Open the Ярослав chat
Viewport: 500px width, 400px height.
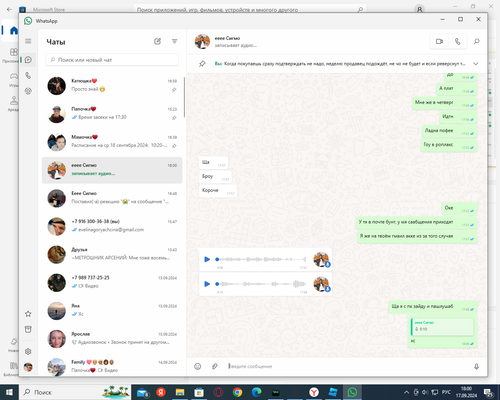[112, 339]
